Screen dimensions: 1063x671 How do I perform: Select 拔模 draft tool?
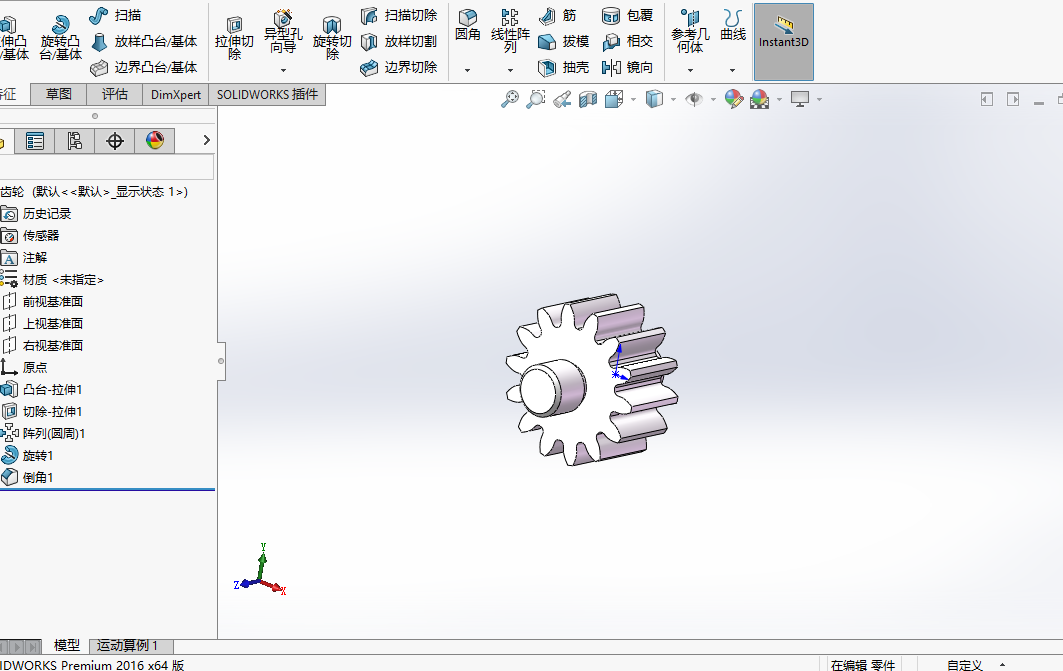coord(563,41)
